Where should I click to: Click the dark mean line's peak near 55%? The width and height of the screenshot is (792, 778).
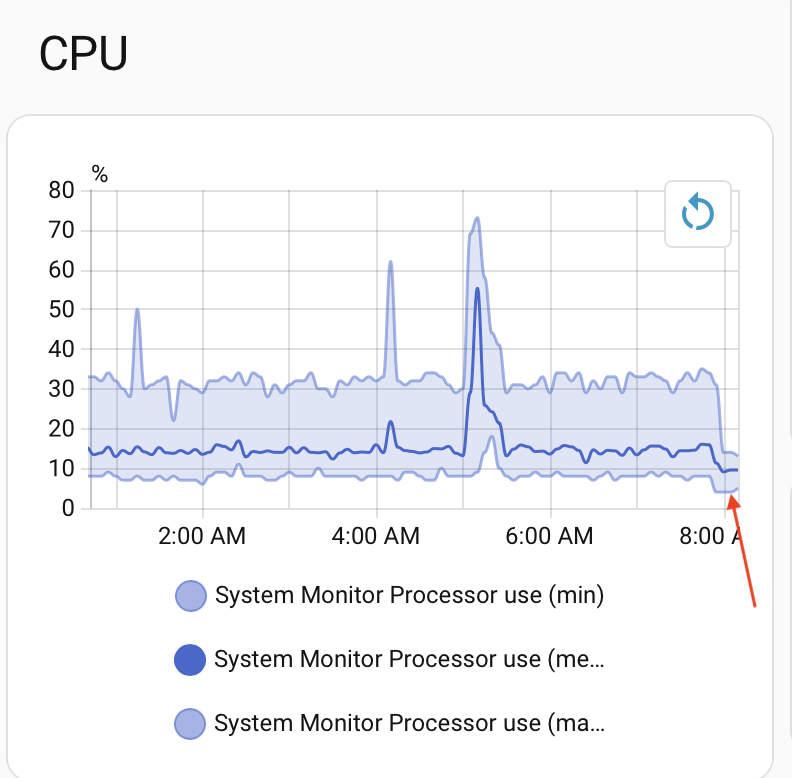(x=477, y=289)
